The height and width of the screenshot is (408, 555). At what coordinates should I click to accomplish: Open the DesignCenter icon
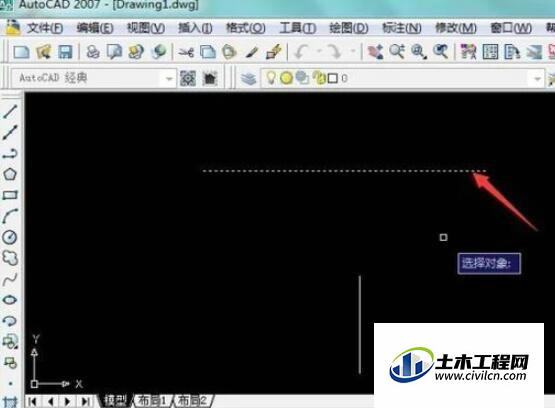click(490, 52)
